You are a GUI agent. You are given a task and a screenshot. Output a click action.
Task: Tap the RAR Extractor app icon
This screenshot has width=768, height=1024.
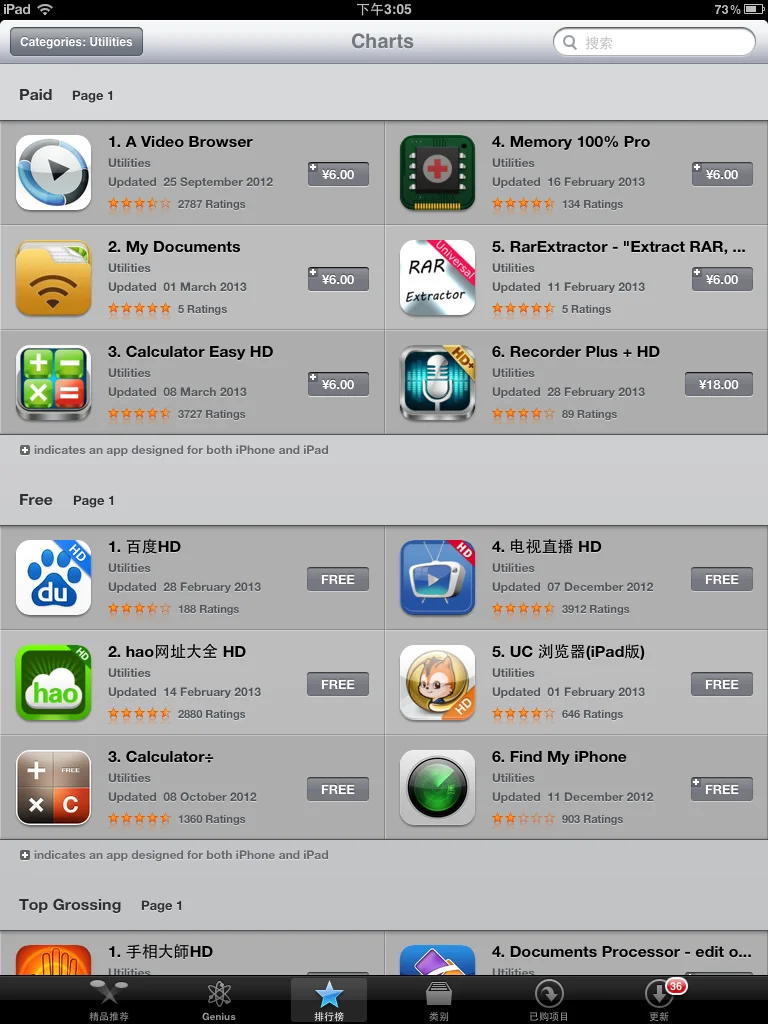[x=438, y=278]
